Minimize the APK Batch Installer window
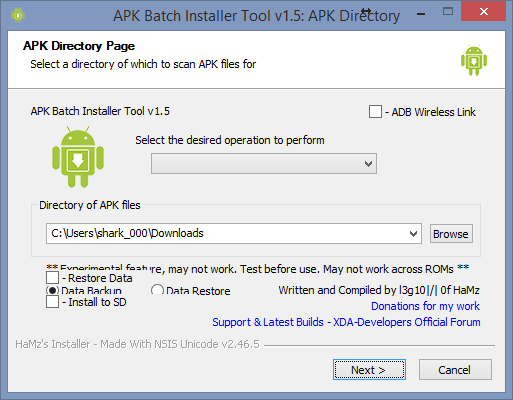 pos(421,13)
